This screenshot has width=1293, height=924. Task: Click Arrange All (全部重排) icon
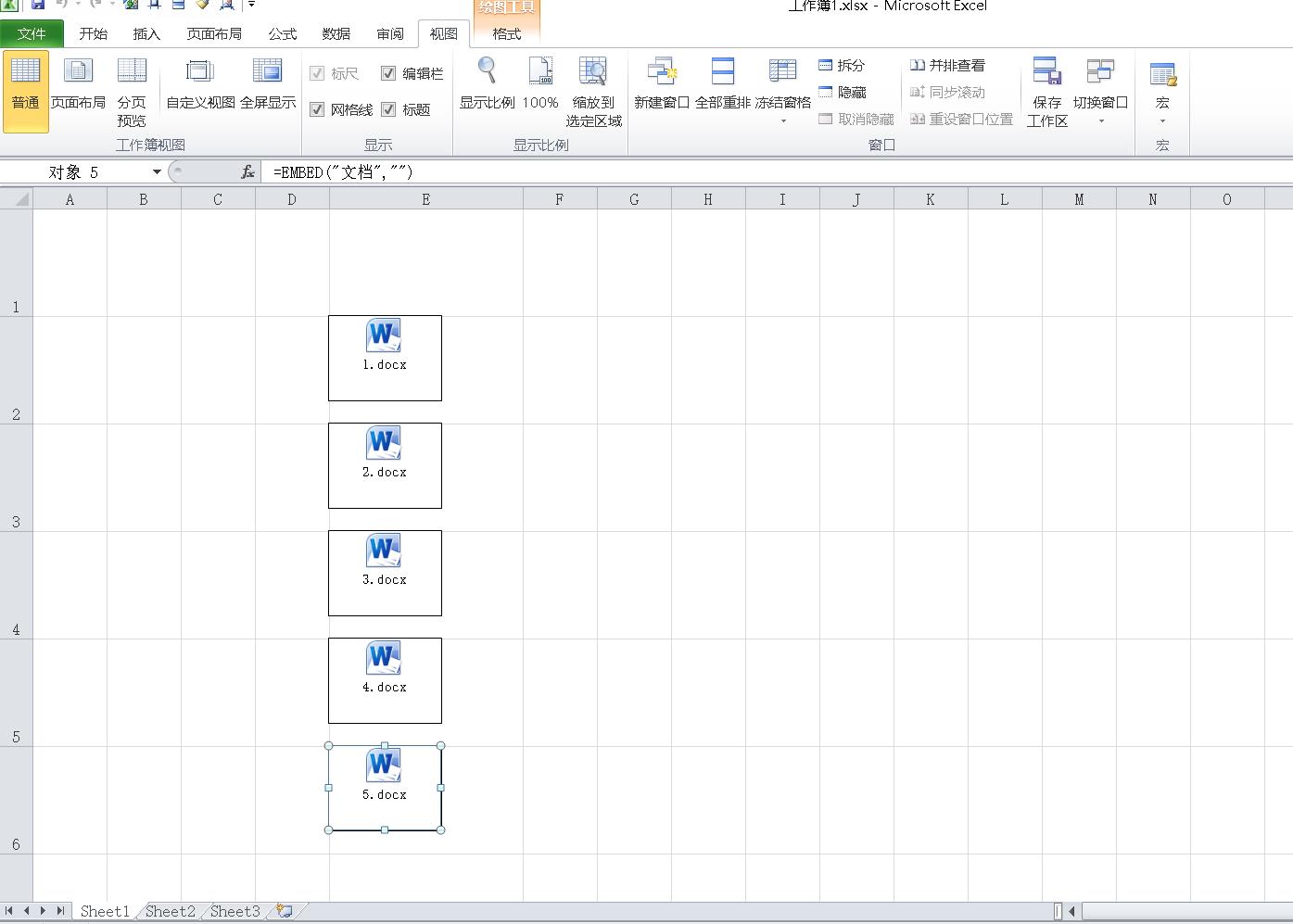[x=722, y=72]
